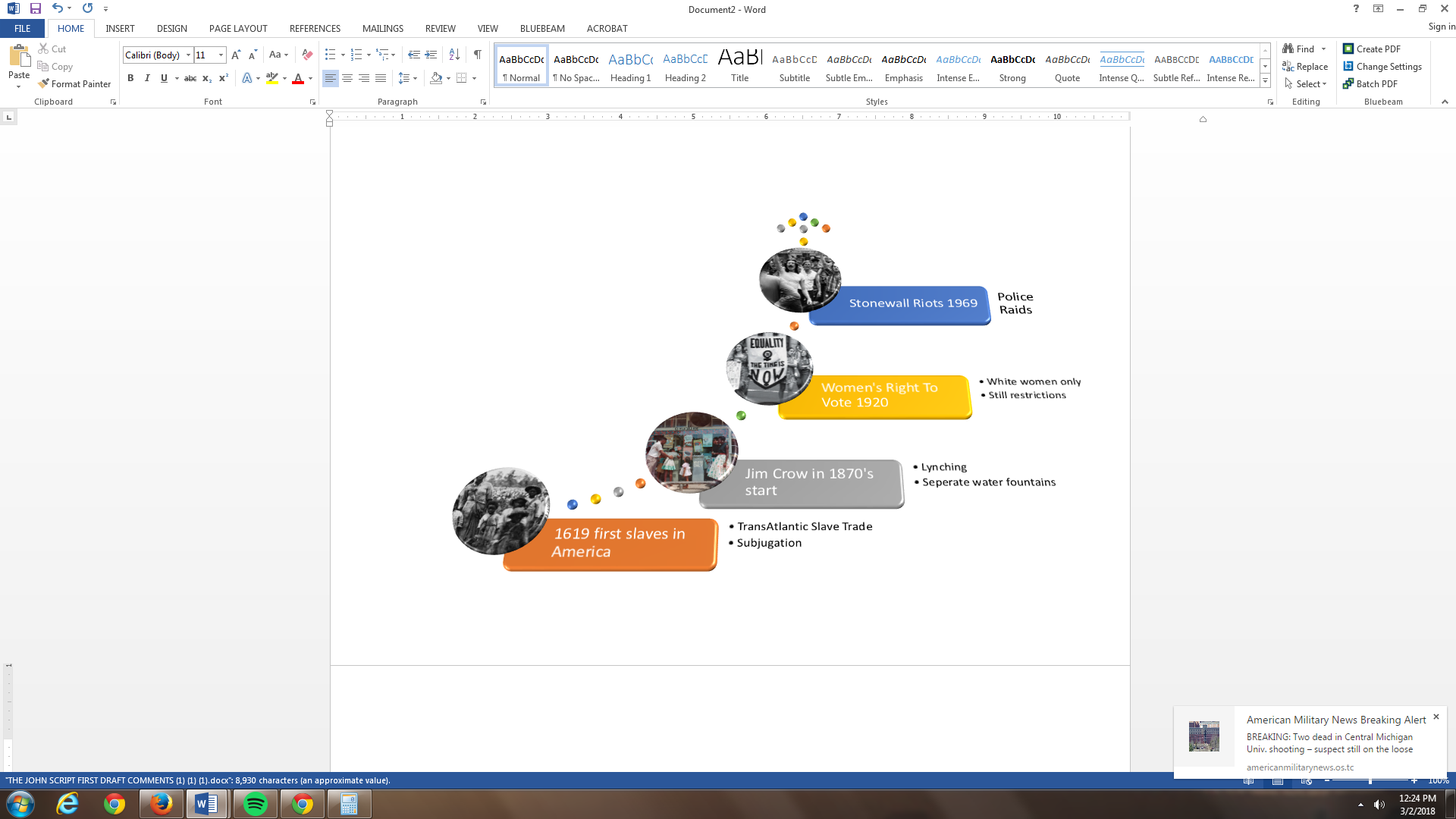Open the font color dropdown arrow
Screen dimensions: 1456x819
[311, 78]
